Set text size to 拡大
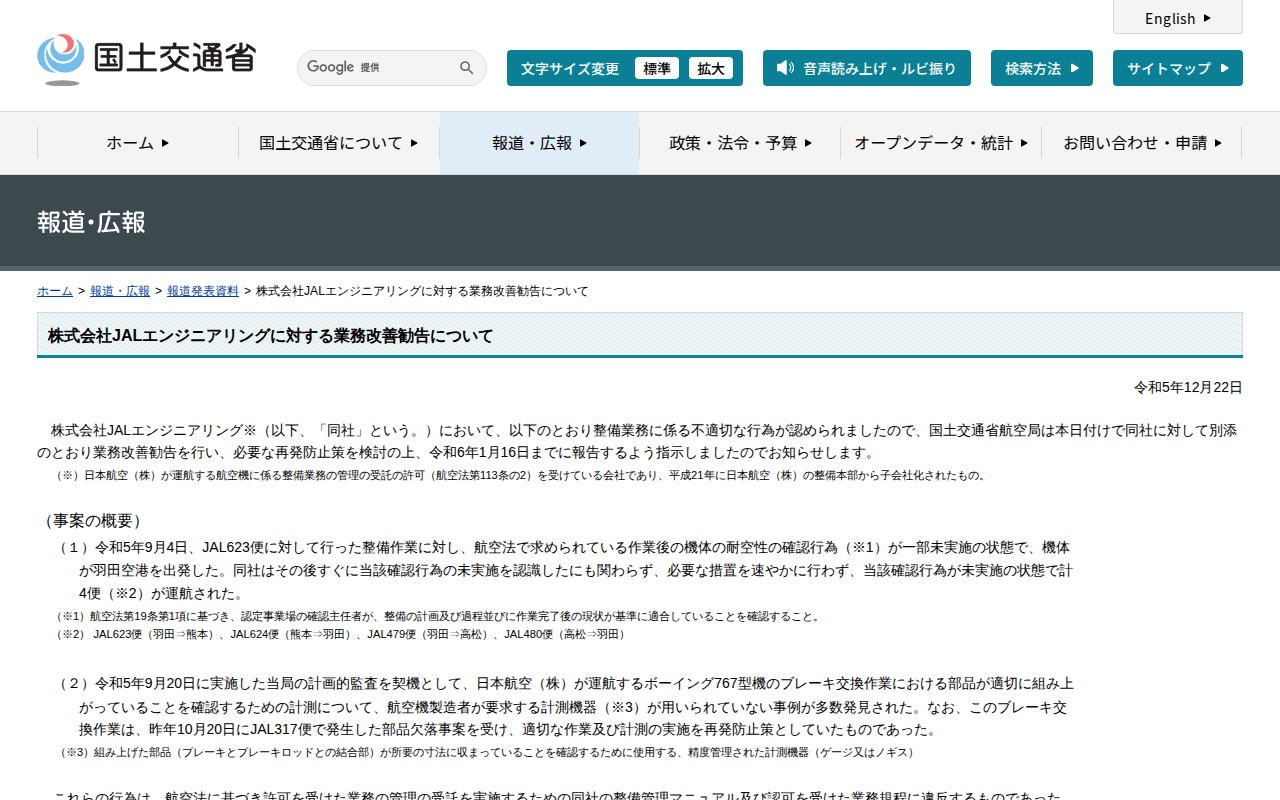Screen dimensions: 1280x800 pos(711,68)
